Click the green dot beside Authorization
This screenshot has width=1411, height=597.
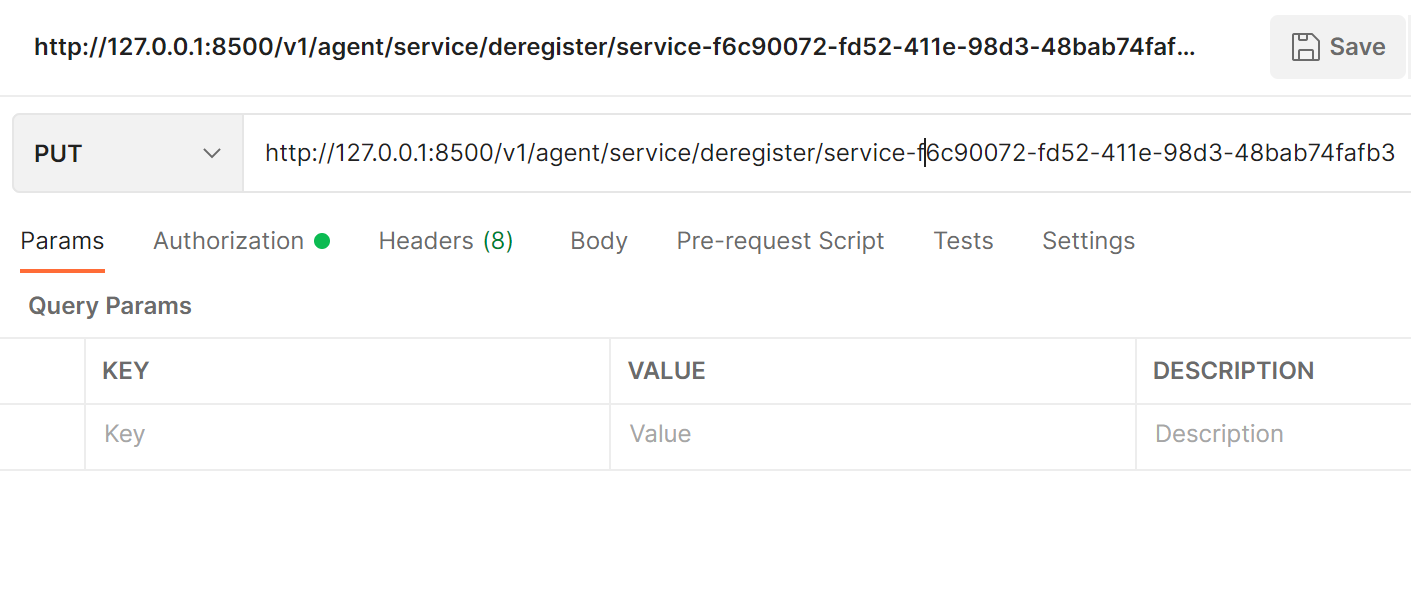pos(322,241)
